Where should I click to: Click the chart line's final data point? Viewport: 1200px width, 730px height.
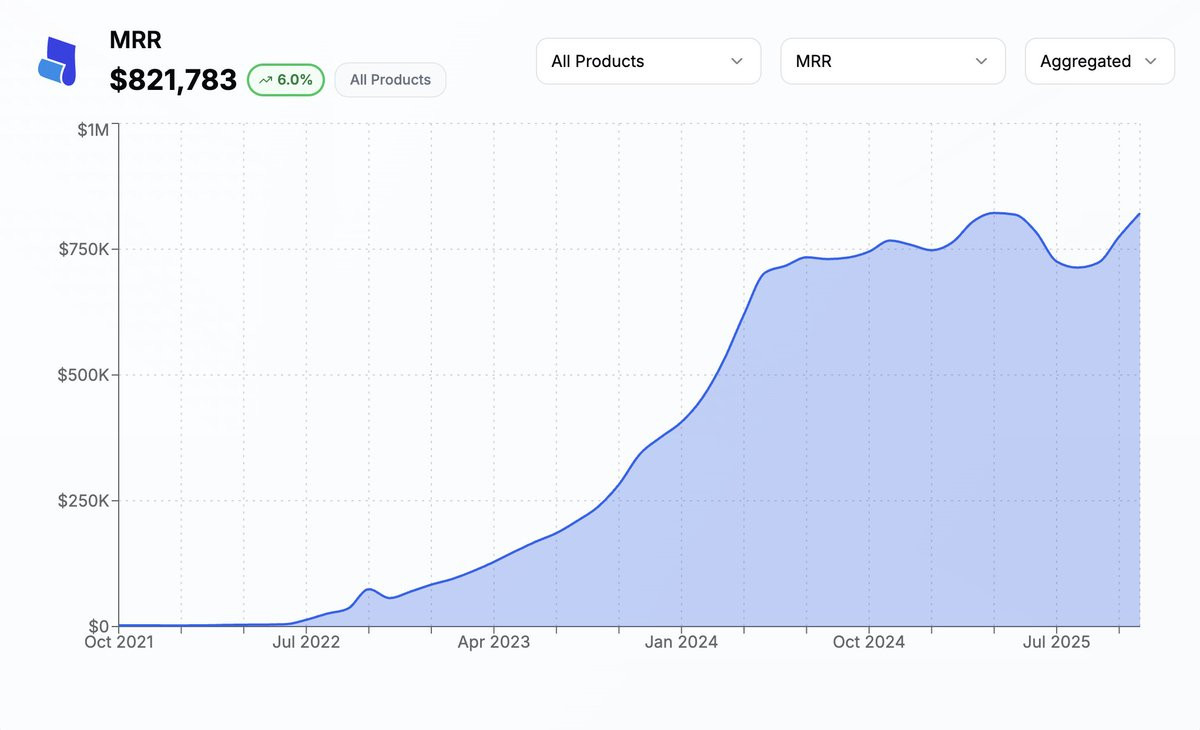pyautogui.click(x=1139, y=214)
